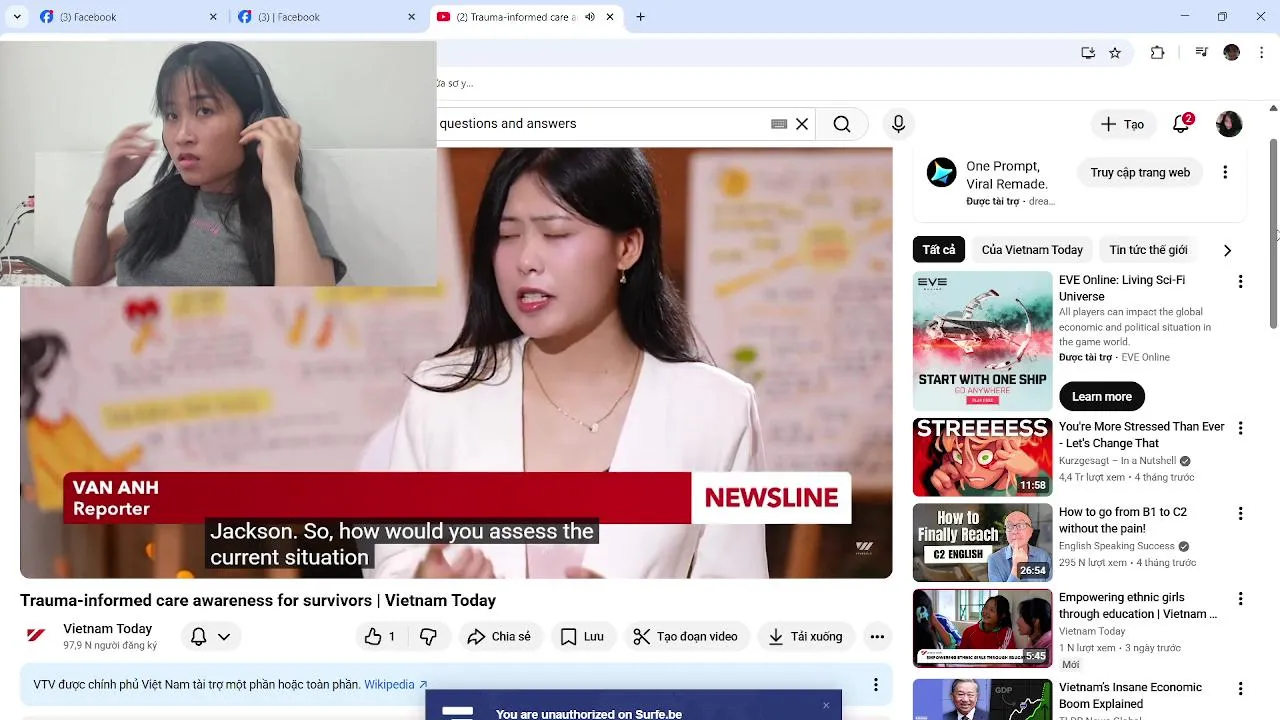Expand the subscription notification bell dropdown
Image resolution: width=1280 pixels, height=720 pixels.
pyautogui.click(x=224, y=636)
